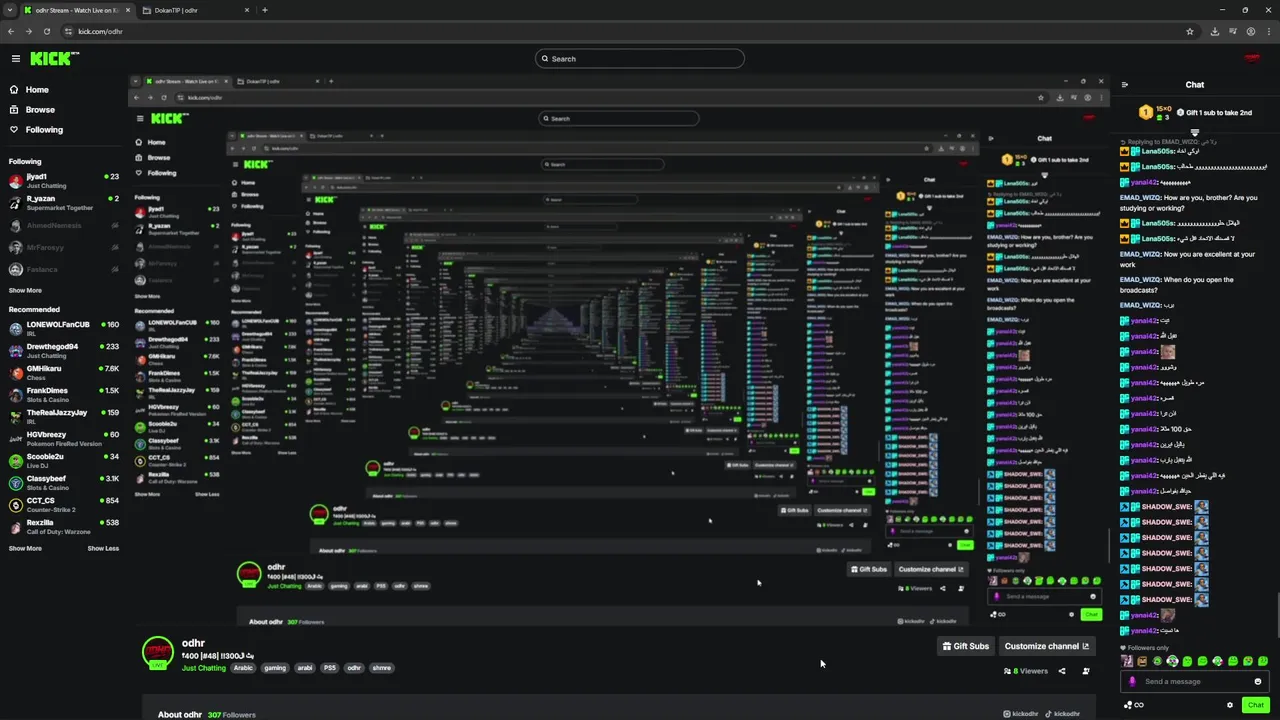The image size is (1280, 720).
Task: Open the Just Chatting category link under odhr
Action: tap(203, 668)
